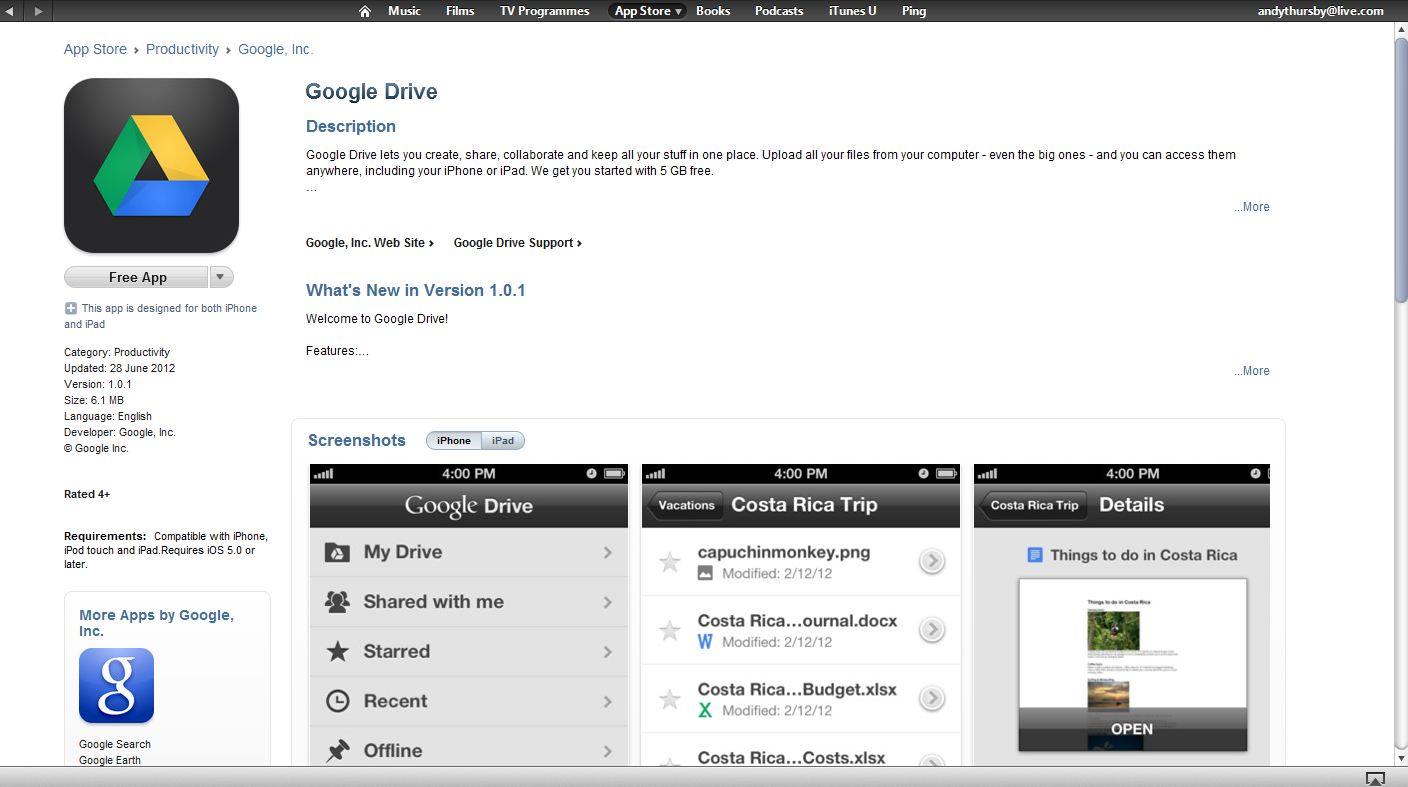The image size is (1408, 787).
Task: Click the Shared with me people icon
Action: pos(338,602)
